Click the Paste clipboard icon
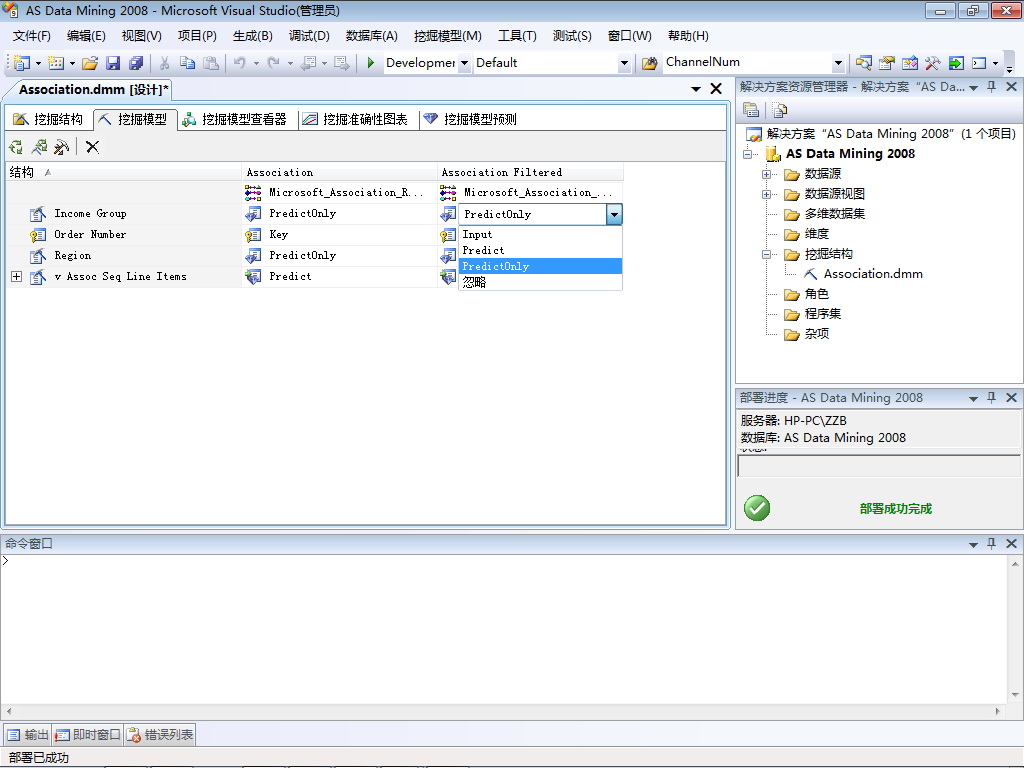Screen dimensions: 1024x768 [210, 63]
